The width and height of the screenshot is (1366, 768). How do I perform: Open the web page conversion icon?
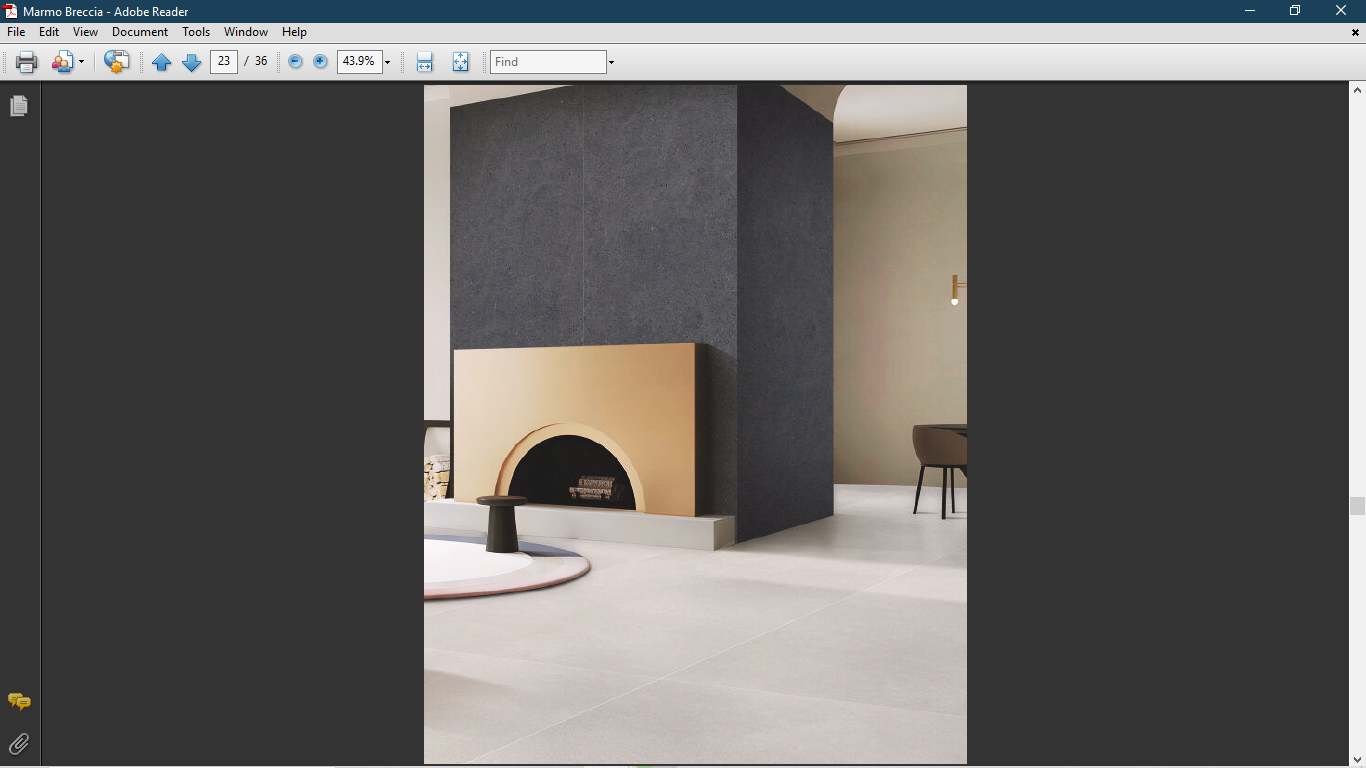(x=115, y=61)
